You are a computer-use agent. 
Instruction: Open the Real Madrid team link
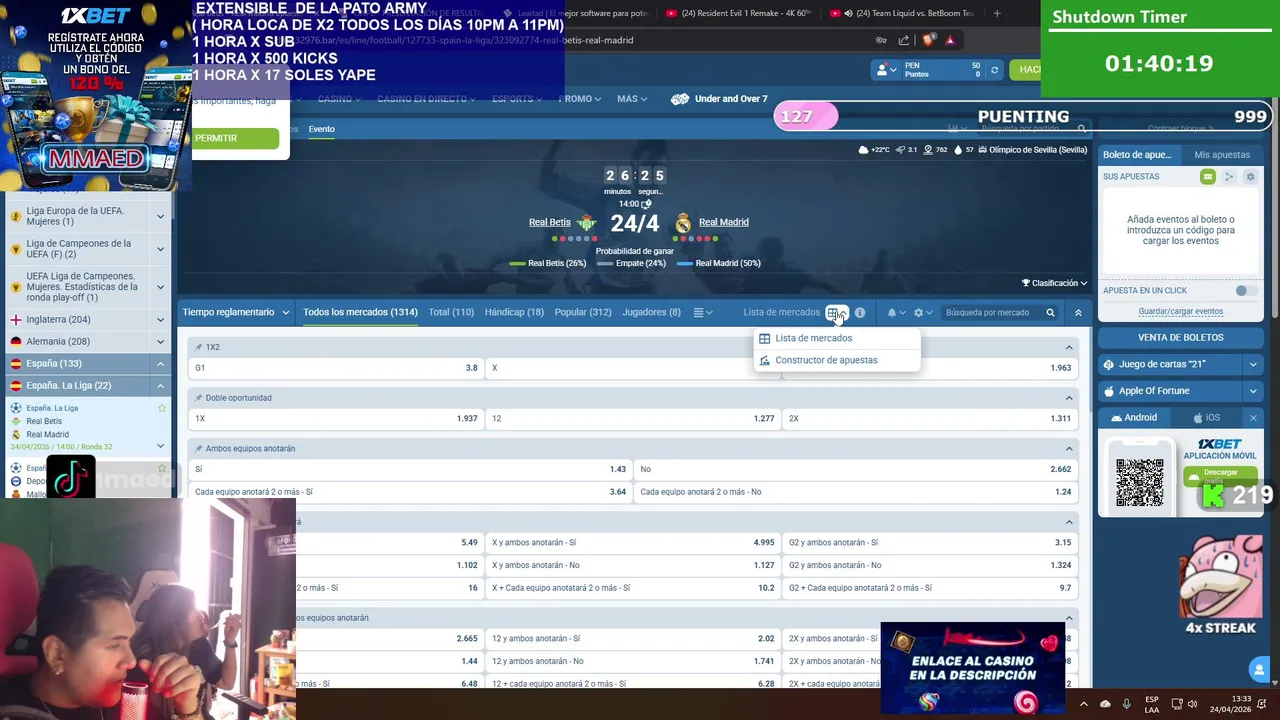723,223
